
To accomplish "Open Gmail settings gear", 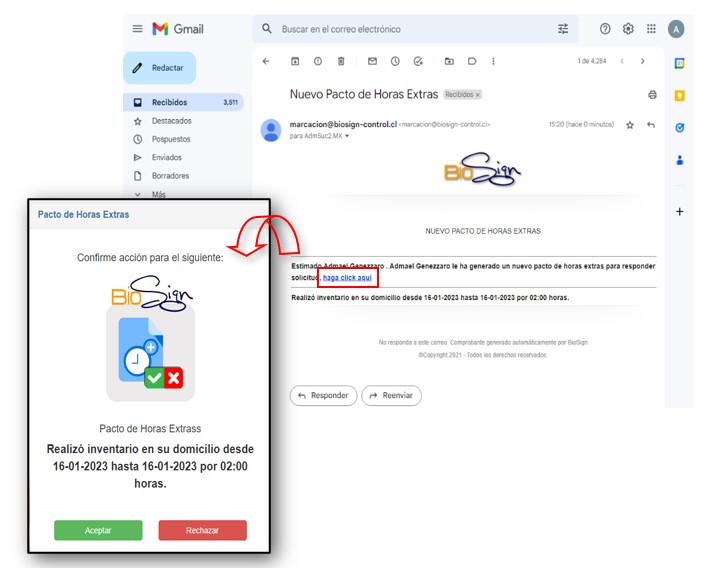I will tap(628, 29).
